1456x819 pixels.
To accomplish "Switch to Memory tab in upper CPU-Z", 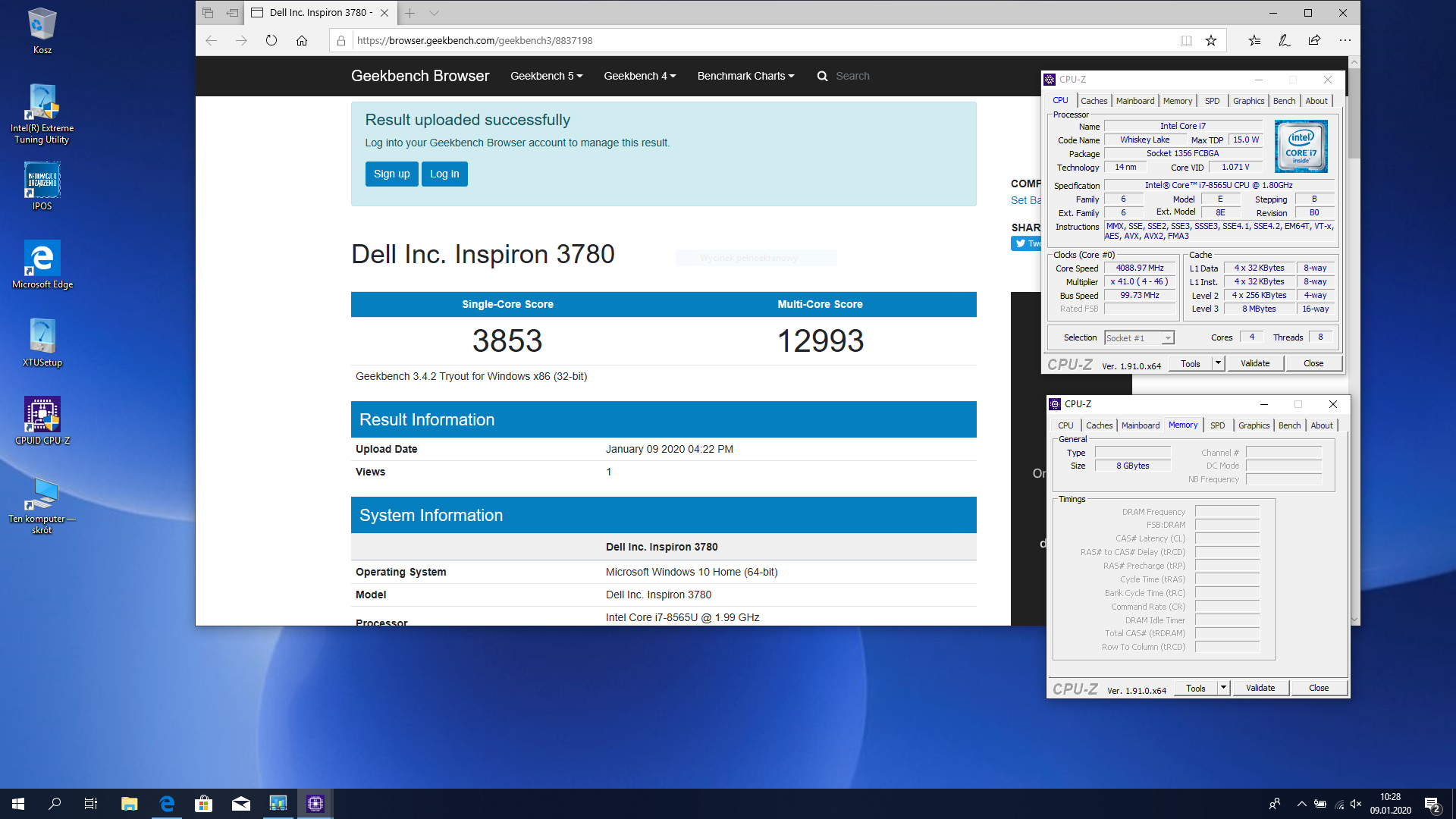I will (x=1178, y=101).
